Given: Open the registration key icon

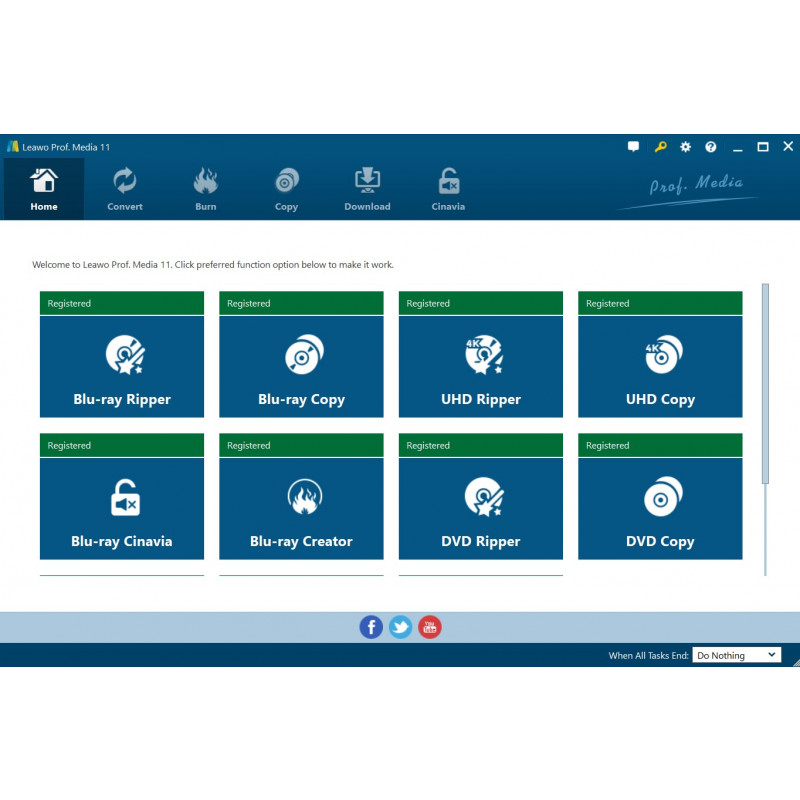Looking at the screenshot, I should tap(660, 147).
